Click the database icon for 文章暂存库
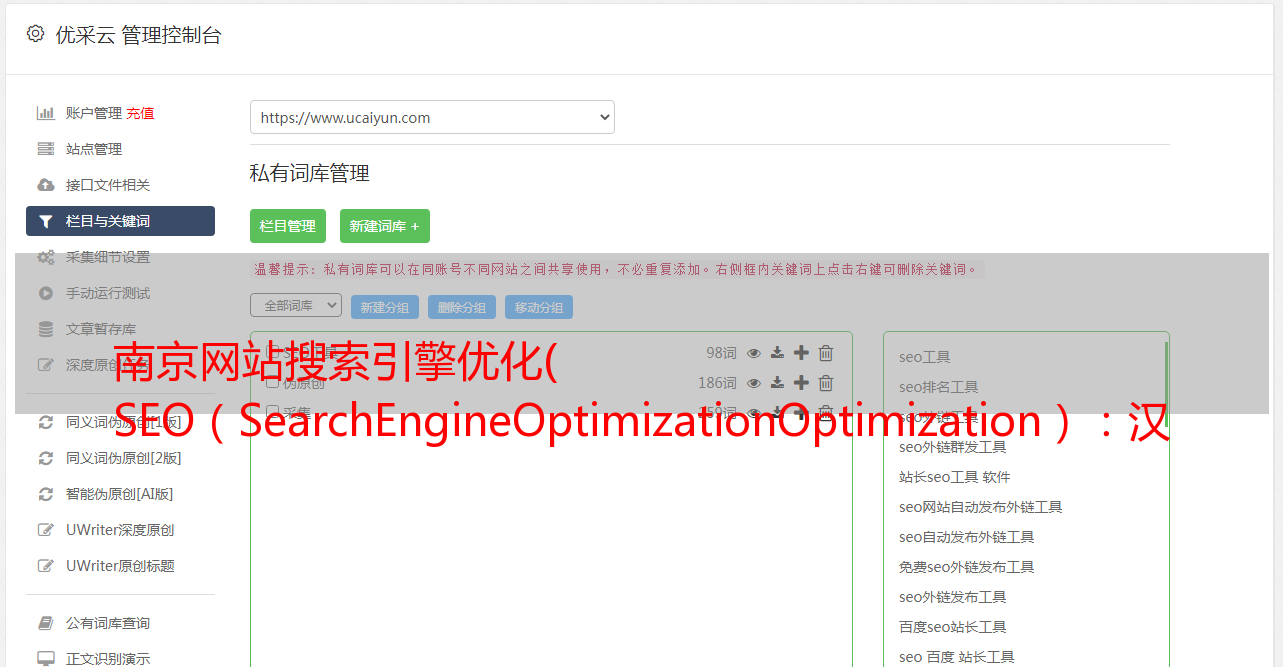Image resolution: width=1283 pixels, height=667 pixels. pyautogui.click(x=46, y=329)
